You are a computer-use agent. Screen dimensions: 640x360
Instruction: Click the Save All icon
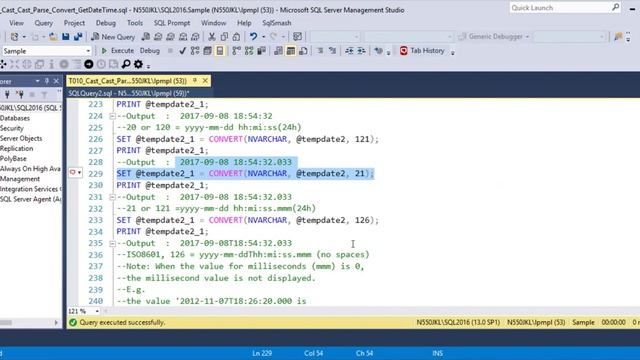[x=78, y=37]
